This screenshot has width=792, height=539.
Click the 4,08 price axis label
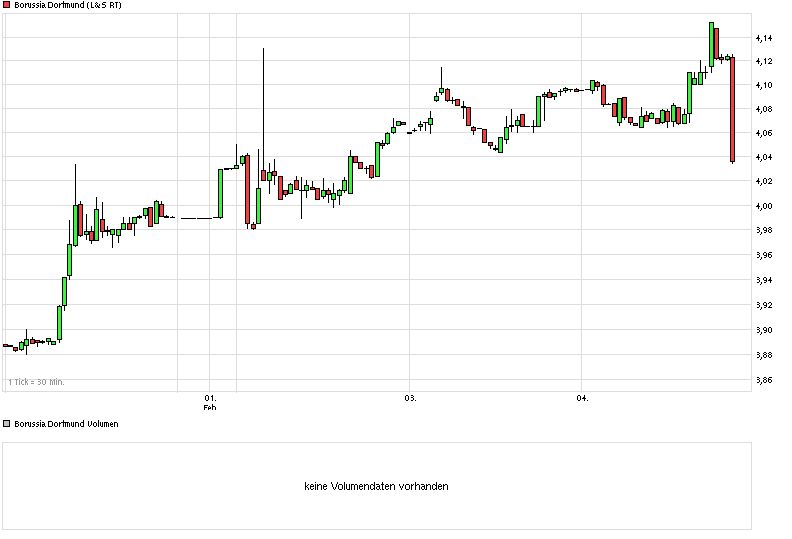coord(764,109)
